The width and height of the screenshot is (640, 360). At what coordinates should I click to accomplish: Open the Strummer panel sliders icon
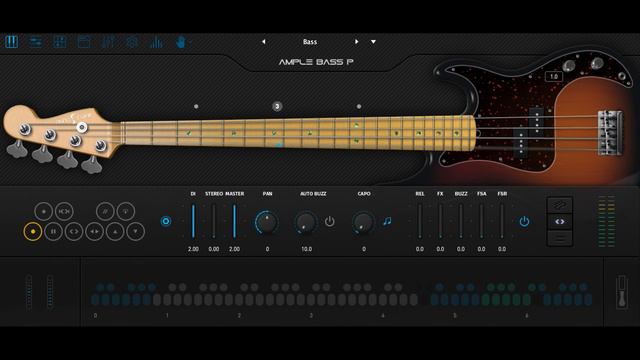coord(36,42)
